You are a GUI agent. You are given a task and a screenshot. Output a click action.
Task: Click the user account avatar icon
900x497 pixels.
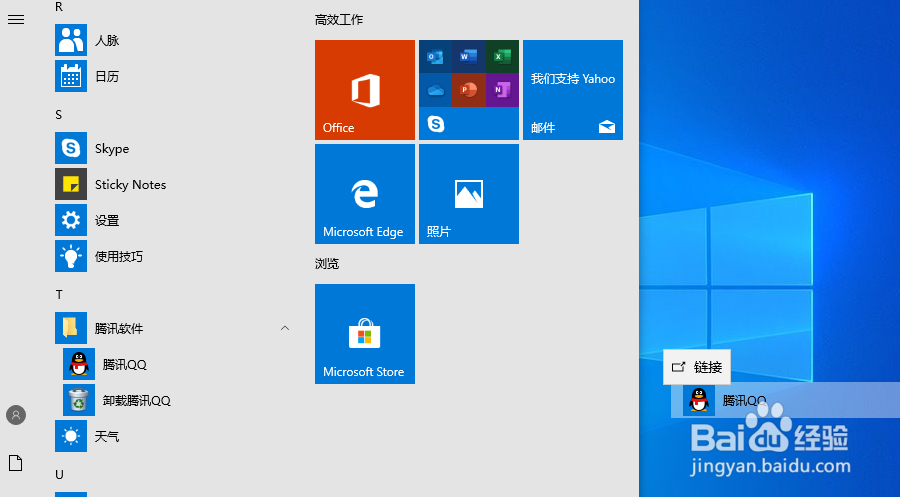16,415
